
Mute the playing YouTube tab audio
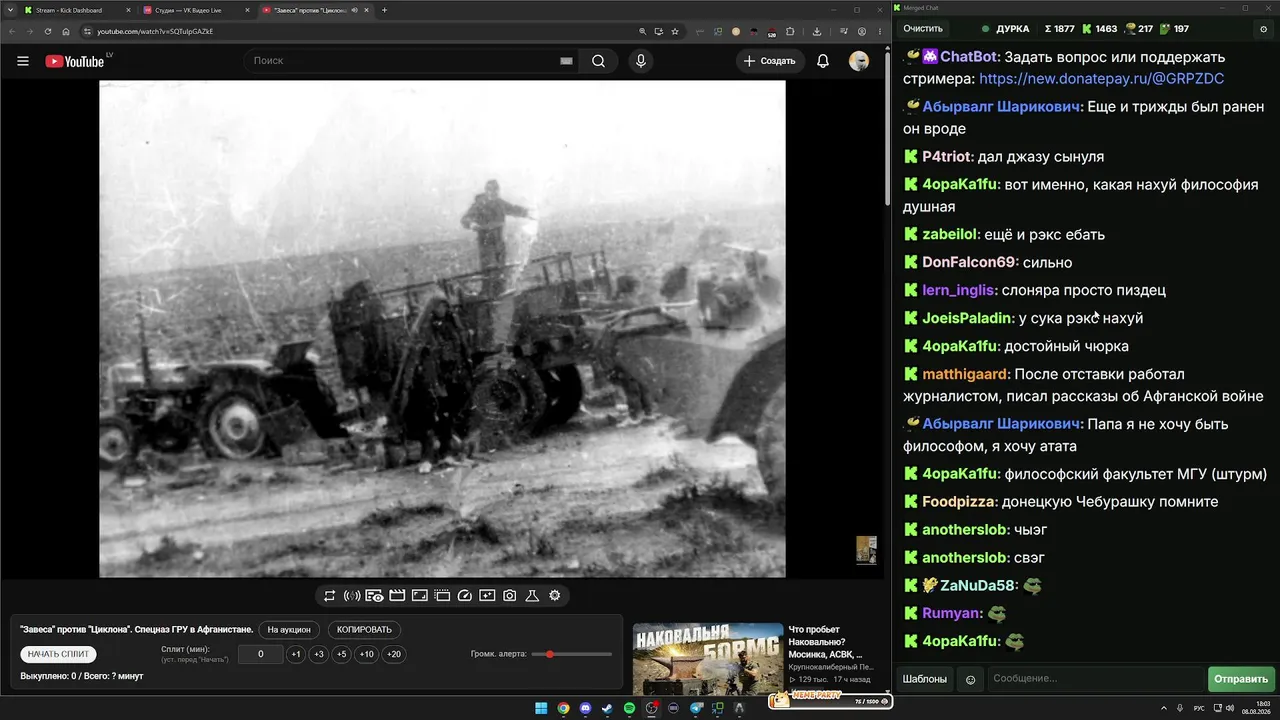pyautogui.click(x=355, y=10)
